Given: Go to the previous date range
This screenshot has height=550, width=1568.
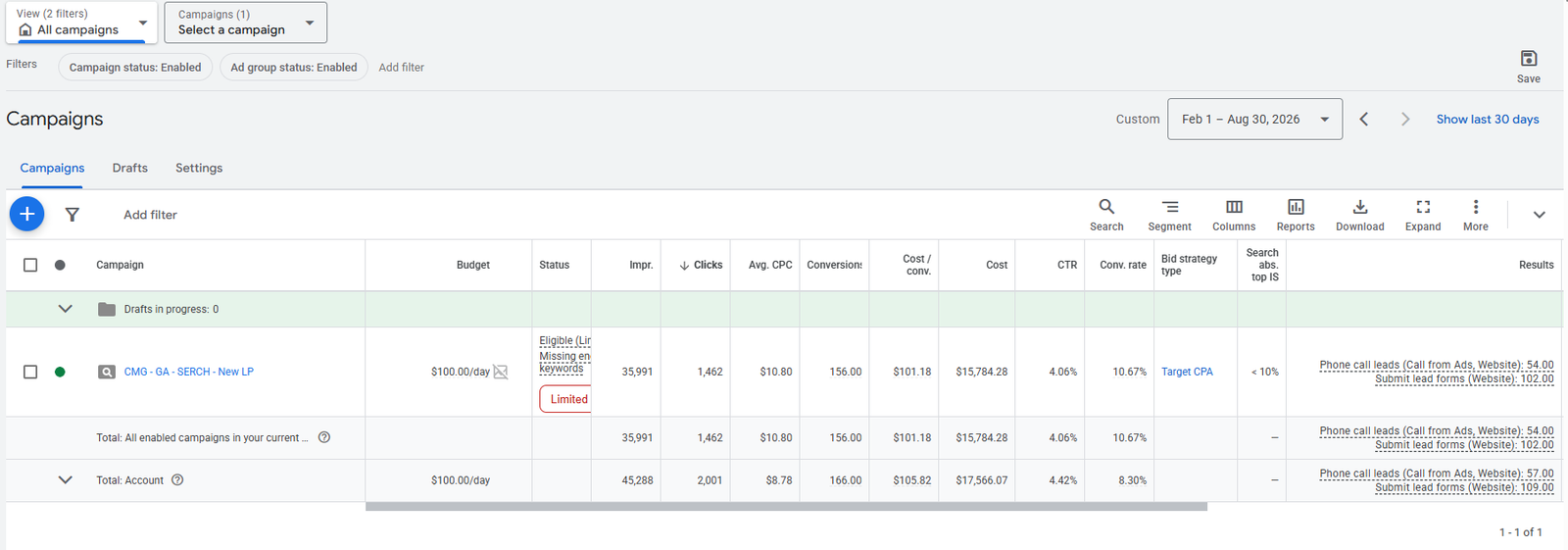Looking at the screenshot, I should (1364, 119).
